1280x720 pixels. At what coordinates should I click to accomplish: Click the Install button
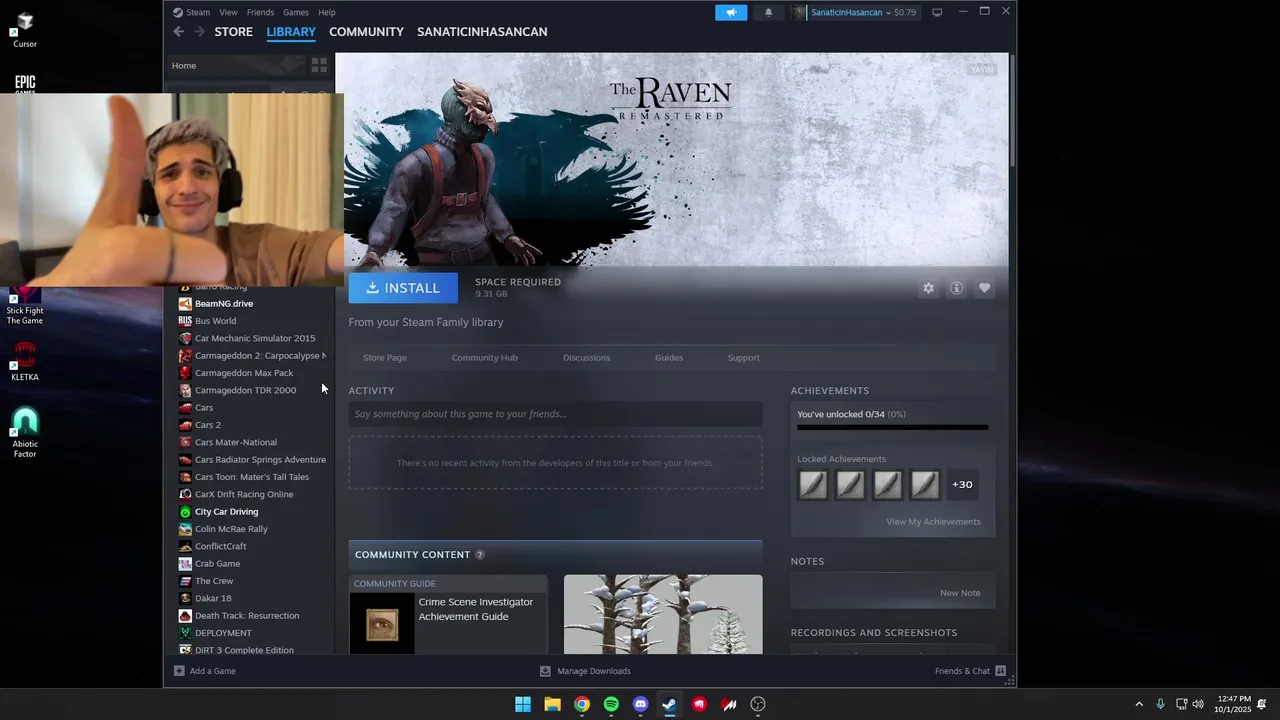pos(403,288)
